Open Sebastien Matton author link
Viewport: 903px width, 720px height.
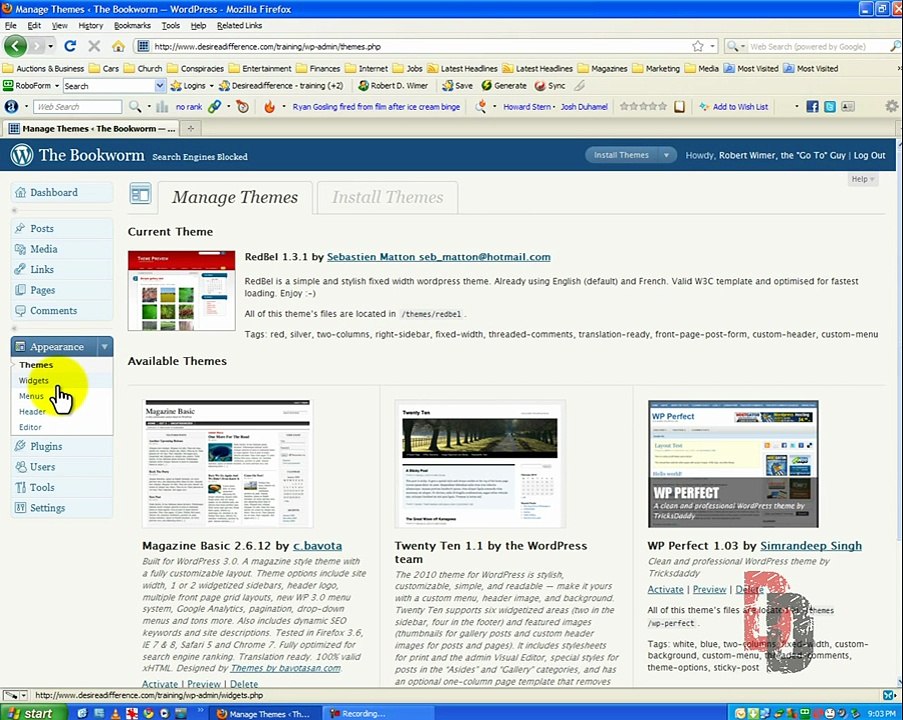(x=438, y=257)
